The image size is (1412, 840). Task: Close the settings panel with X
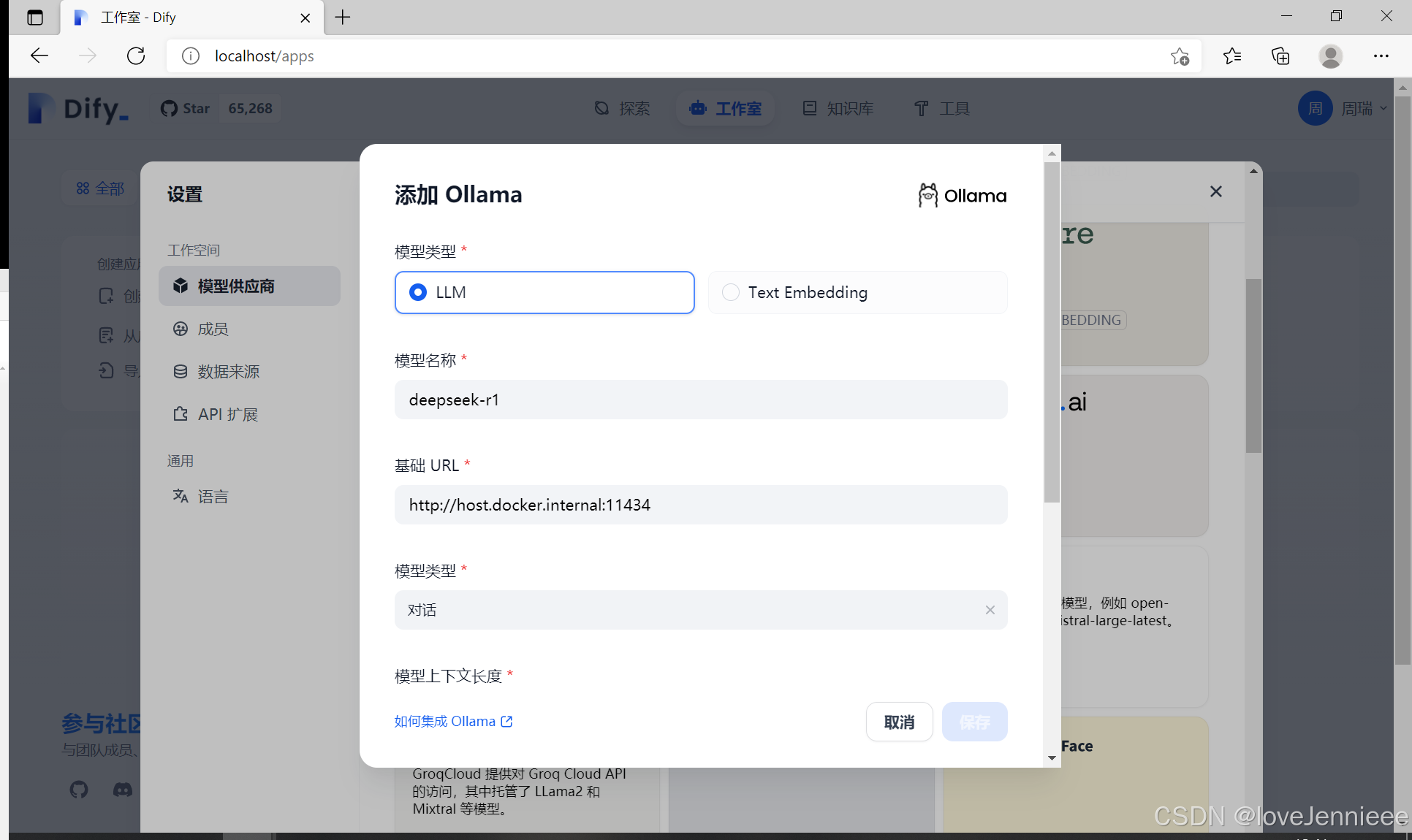click(1215, 191)
